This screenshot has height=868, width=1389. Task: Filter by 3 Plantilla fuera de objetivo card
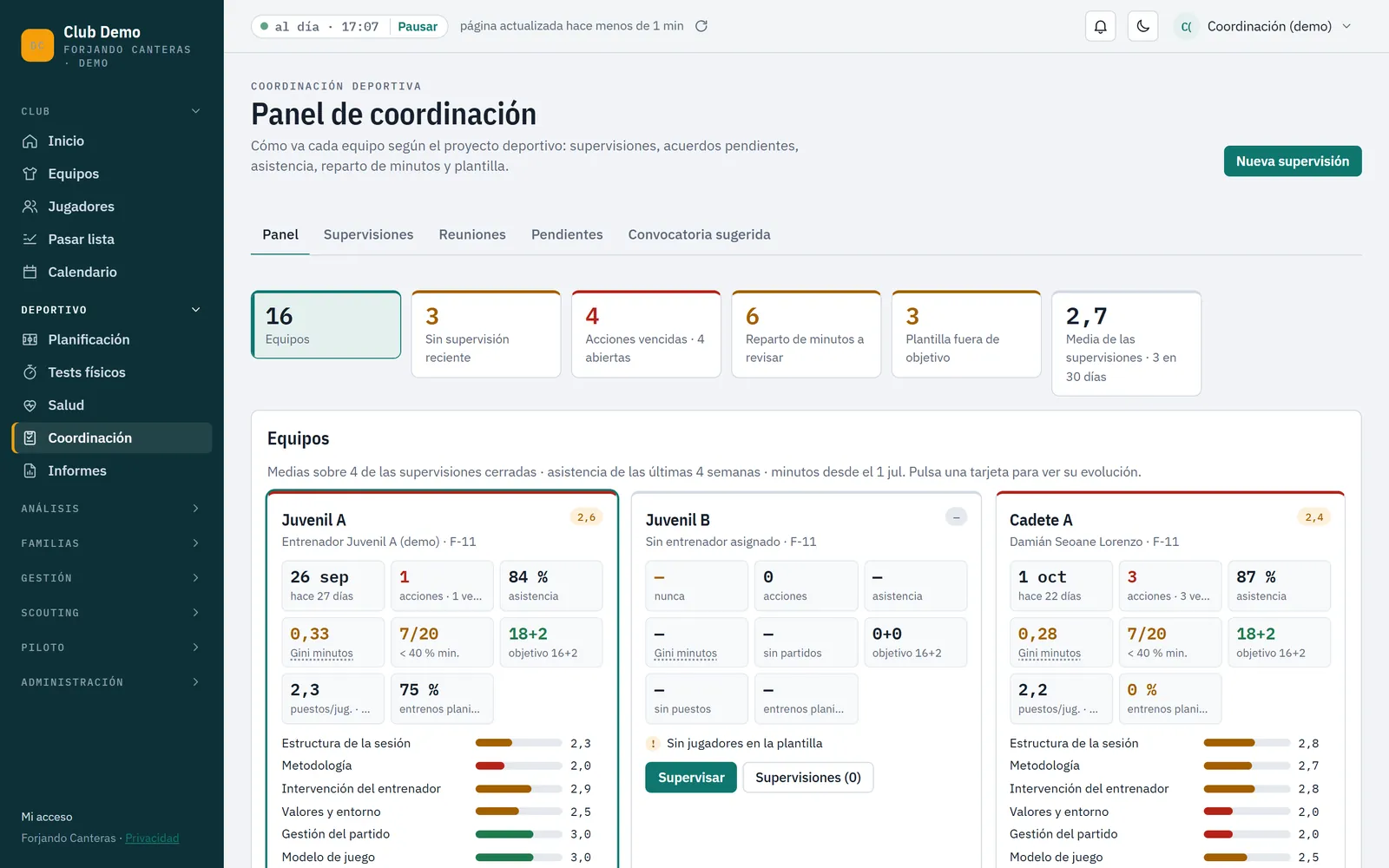coord(966,334)
